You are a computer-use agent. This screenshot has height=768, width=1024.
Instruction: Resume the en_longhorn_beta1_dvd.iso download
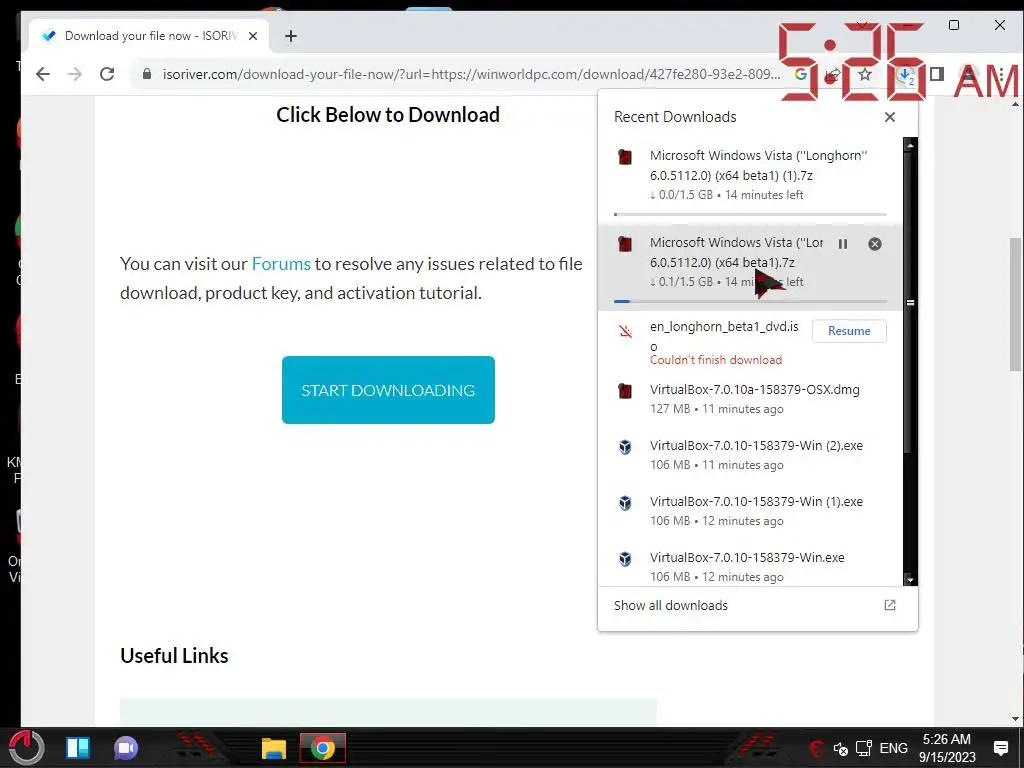click(849, 330)
